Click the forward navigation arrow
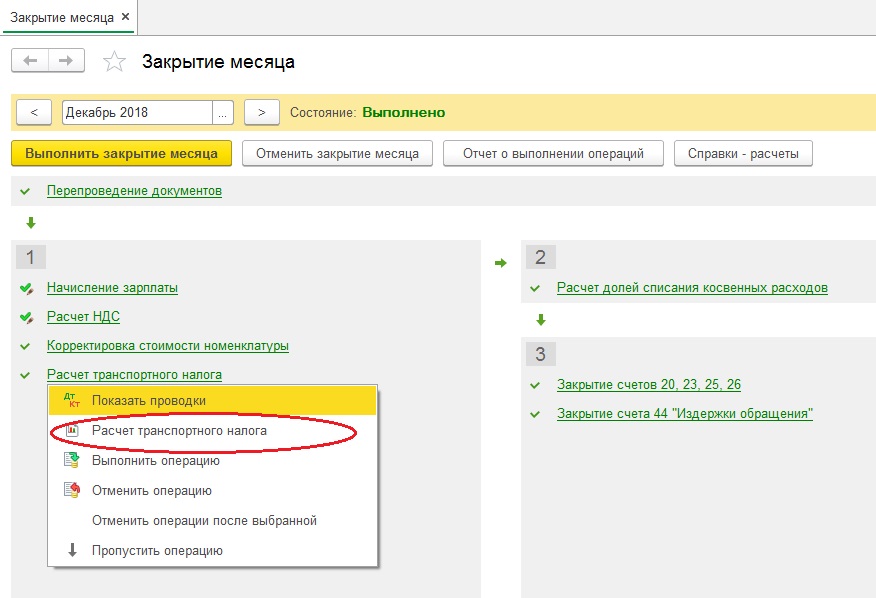 pos(65,61)
